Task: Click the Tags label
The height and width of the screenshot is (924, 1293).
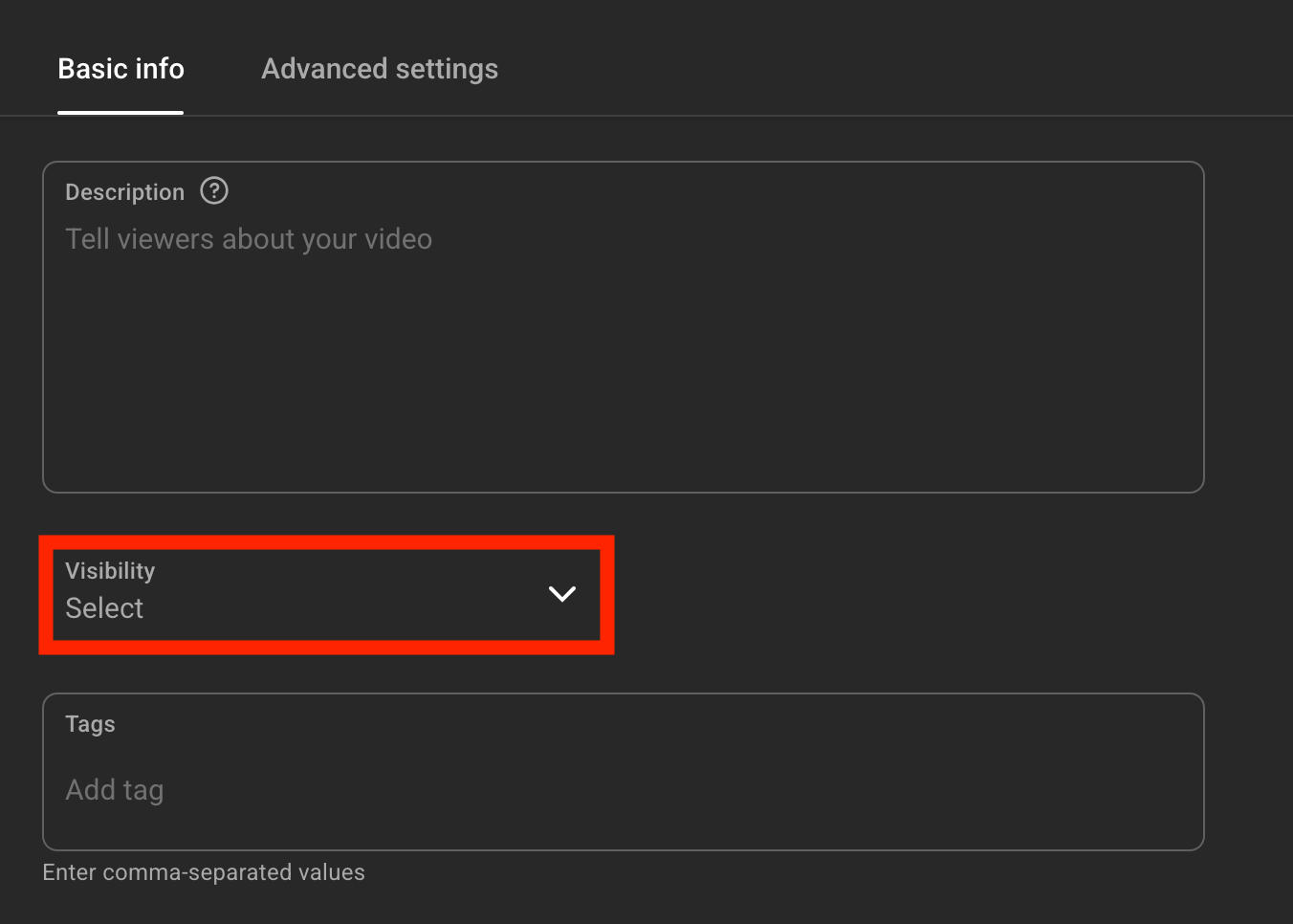Action: click(x=90, y=724)
